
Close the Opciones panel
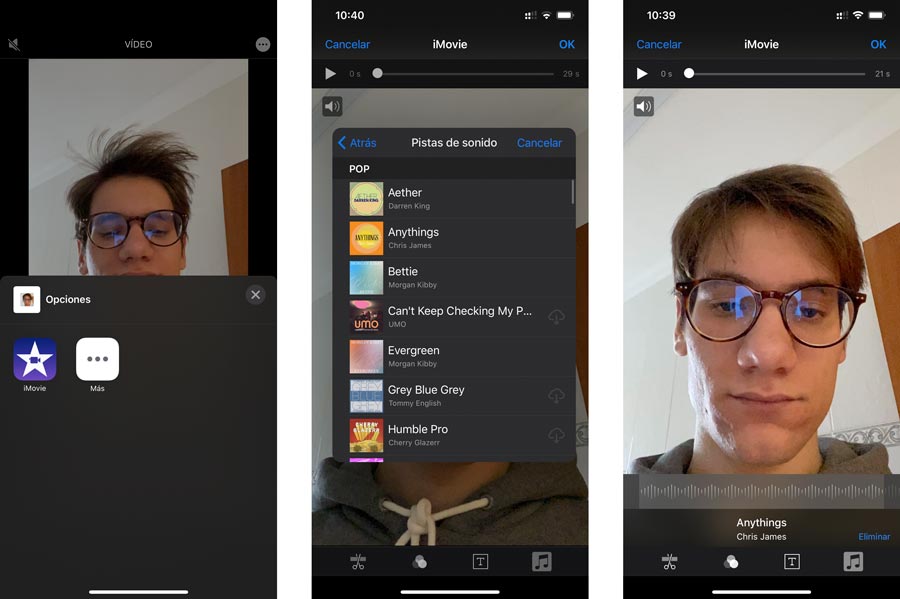pyautogui.click(x=255, y=295)
